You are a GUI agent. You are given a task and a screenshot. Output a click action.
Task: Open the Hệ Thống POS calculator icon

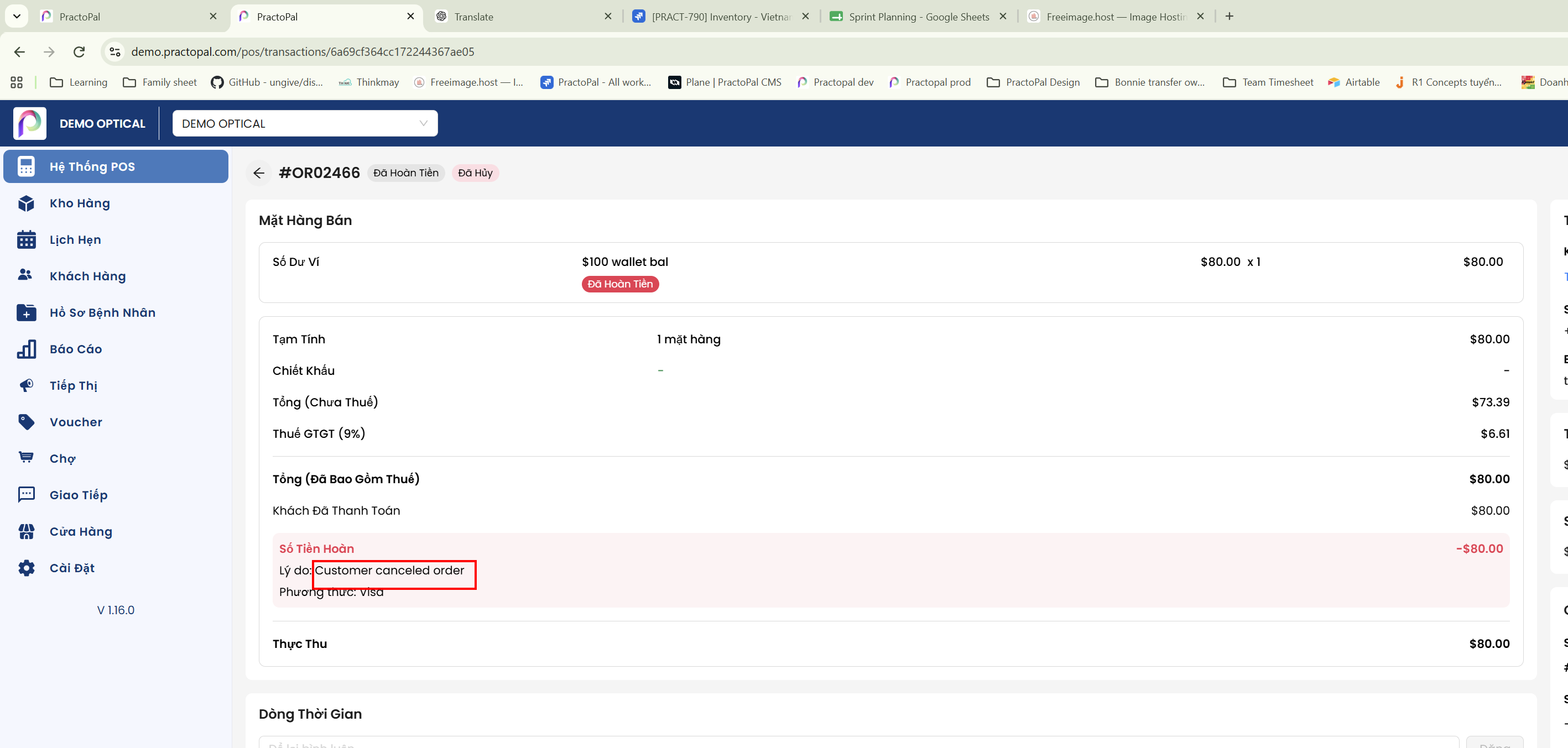pyautogui.click(x=26, y=166)
